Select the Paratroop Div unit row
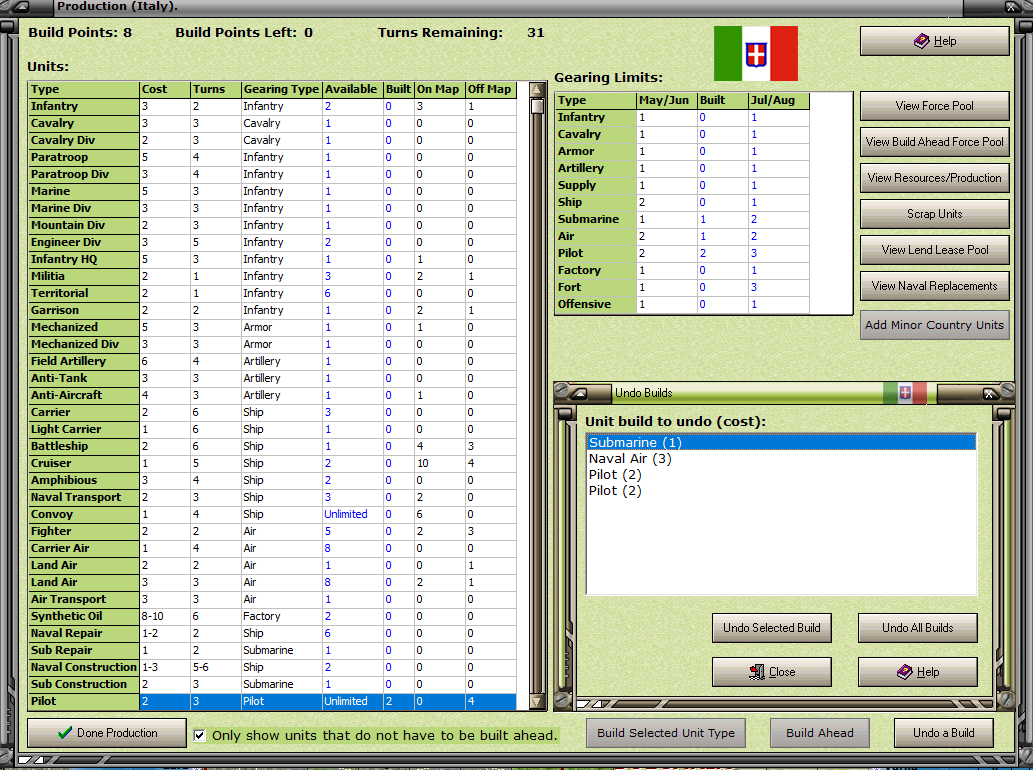Viewport: 1033px width, 771px height. [x=272, y=174]
